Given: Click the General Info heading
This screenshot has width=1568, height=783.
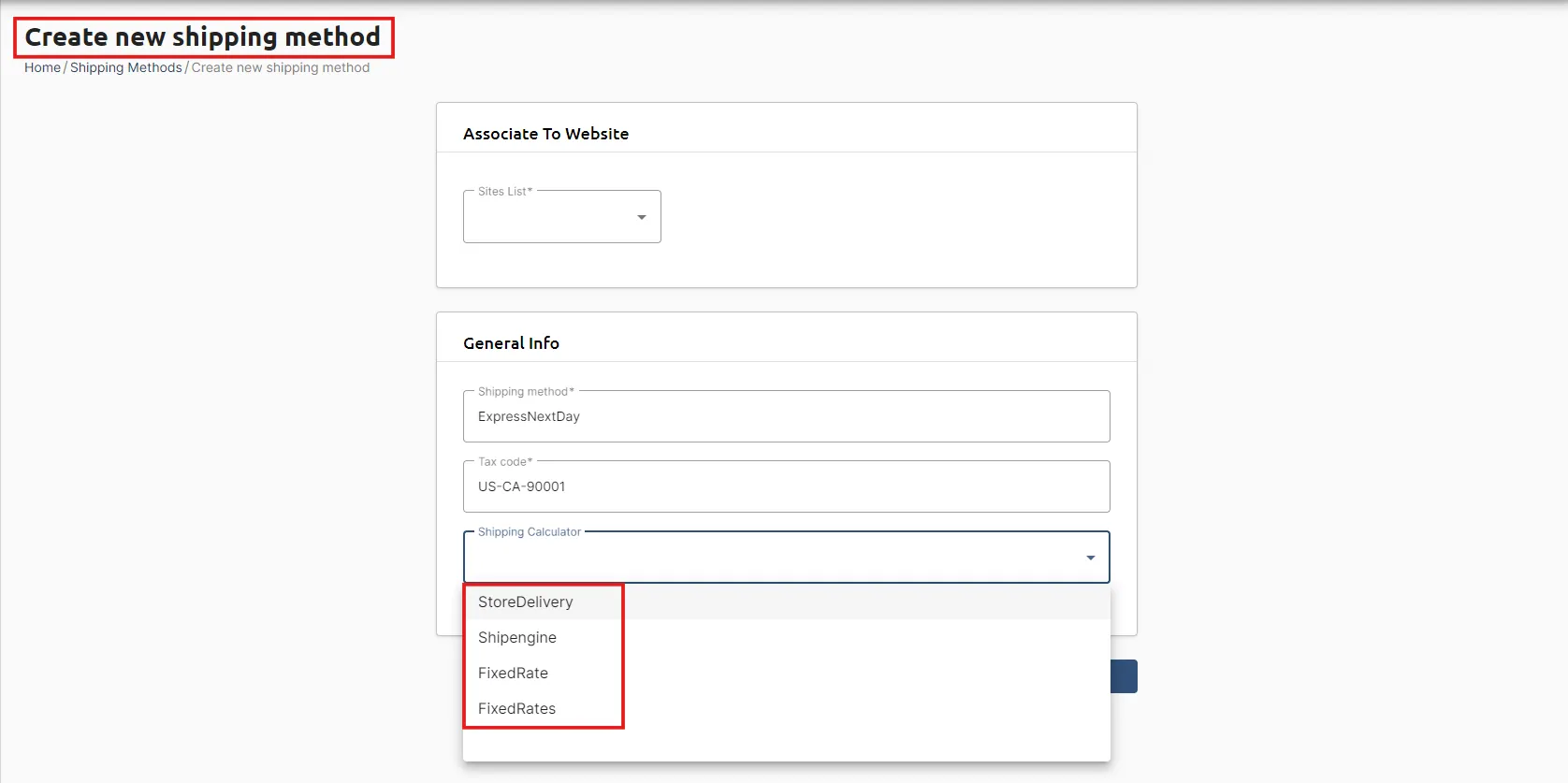Looking at the screenshot, I should (x=511, y=343).
